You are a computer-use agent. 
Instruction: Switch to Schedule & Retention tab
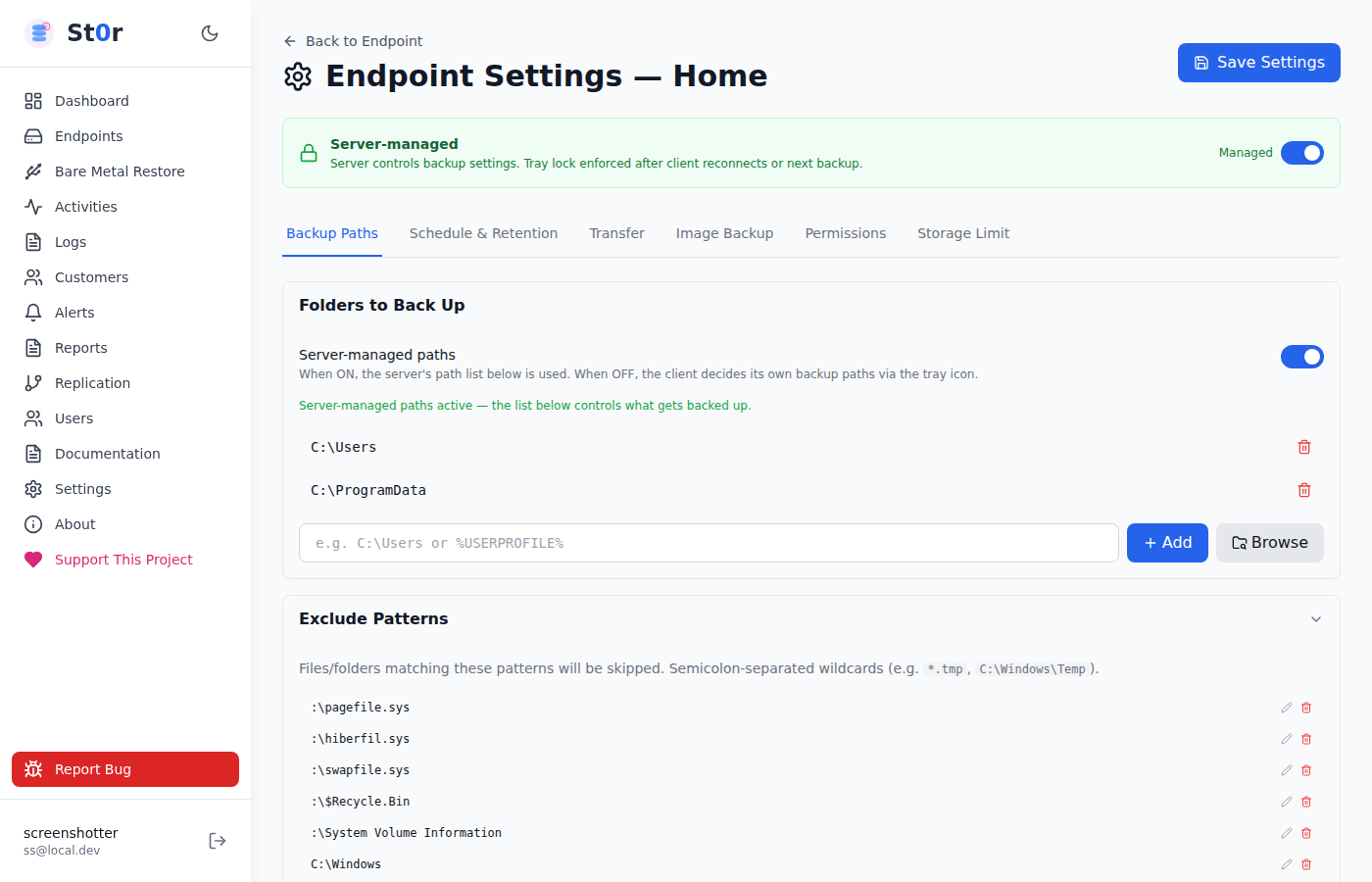(483, 233)
